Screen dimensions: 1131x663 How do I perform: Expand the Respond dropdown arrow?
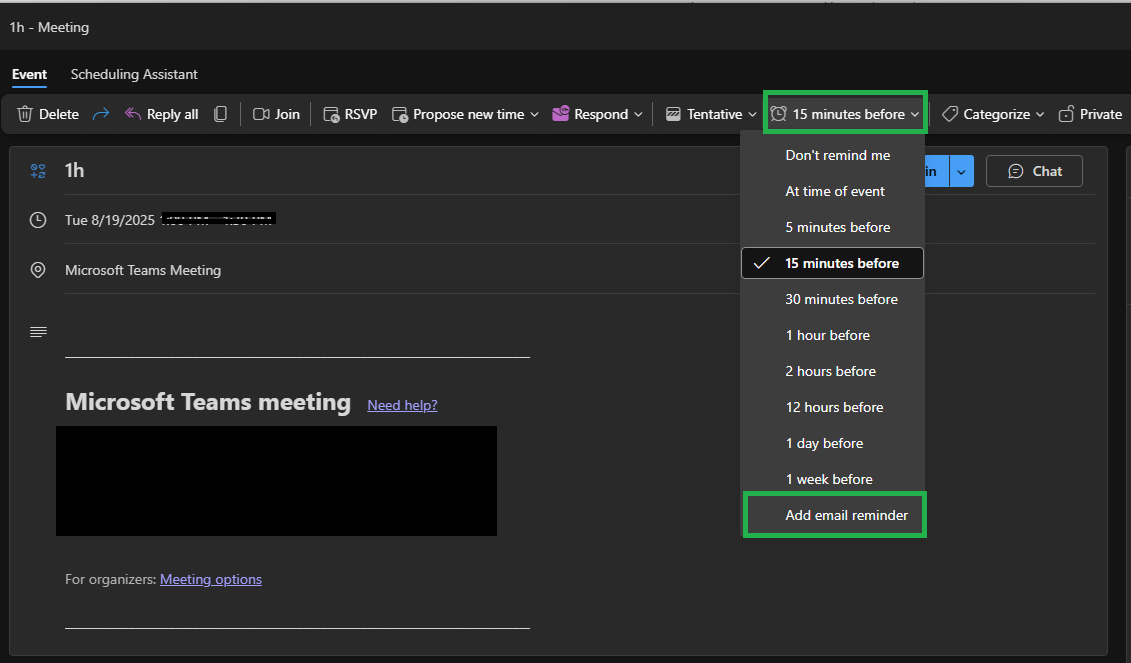point(638,115)
